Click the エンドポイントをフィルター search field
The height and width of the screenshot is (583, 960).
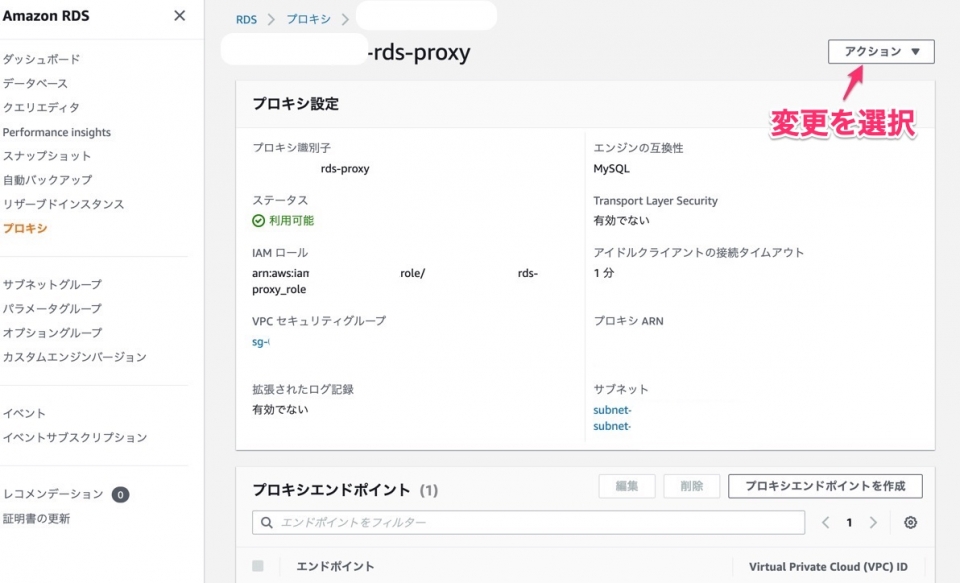[x=450, y=522]
